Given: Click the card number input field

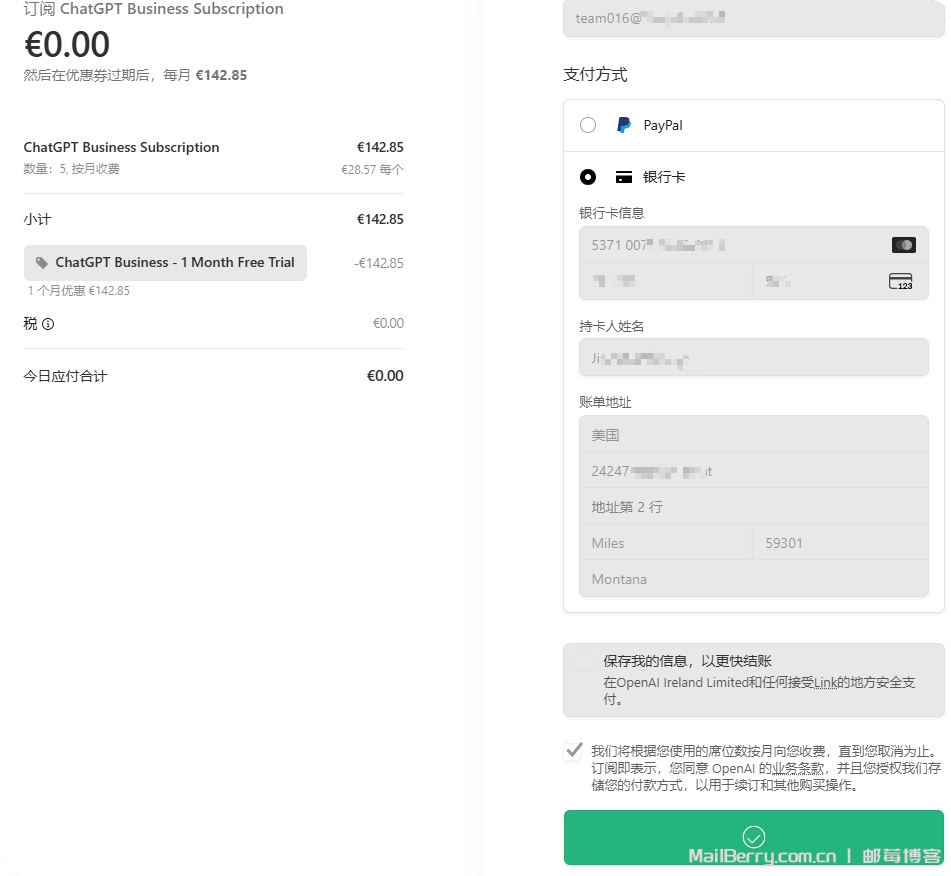Looking at the screenshot, I should coord(730,245).
